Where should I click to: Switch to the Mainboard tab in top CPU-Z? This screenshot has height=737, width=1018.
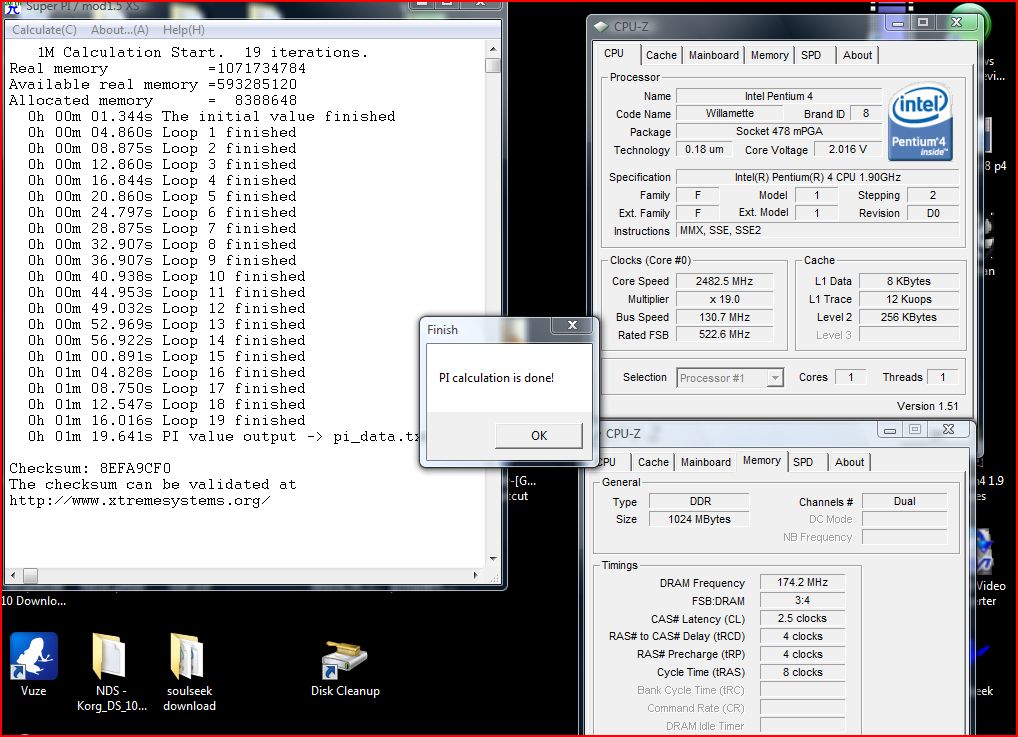[714, 55]
